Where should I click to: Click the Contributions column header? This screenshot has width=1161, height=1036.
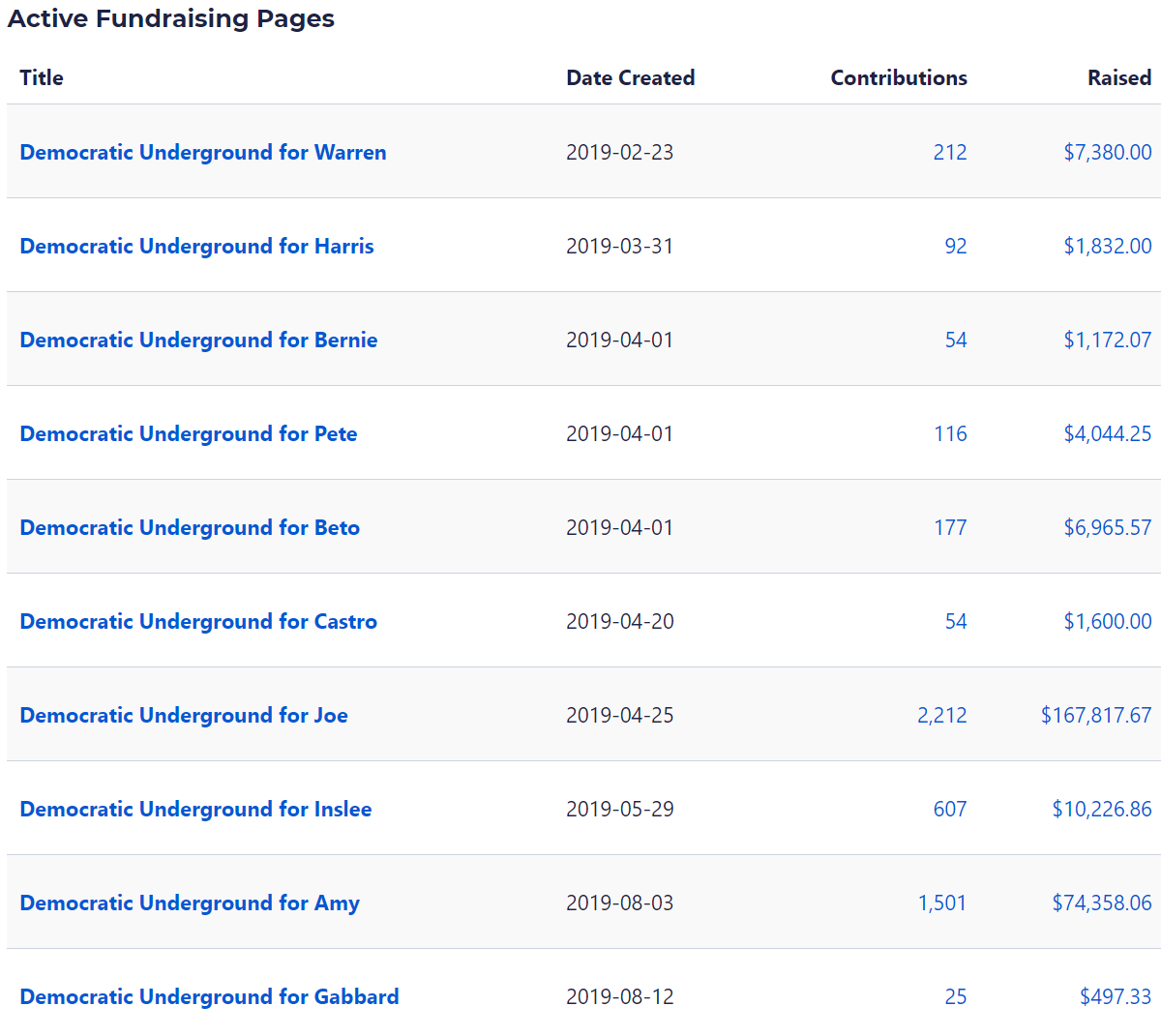pyautogui.click(x=898, y=78)
